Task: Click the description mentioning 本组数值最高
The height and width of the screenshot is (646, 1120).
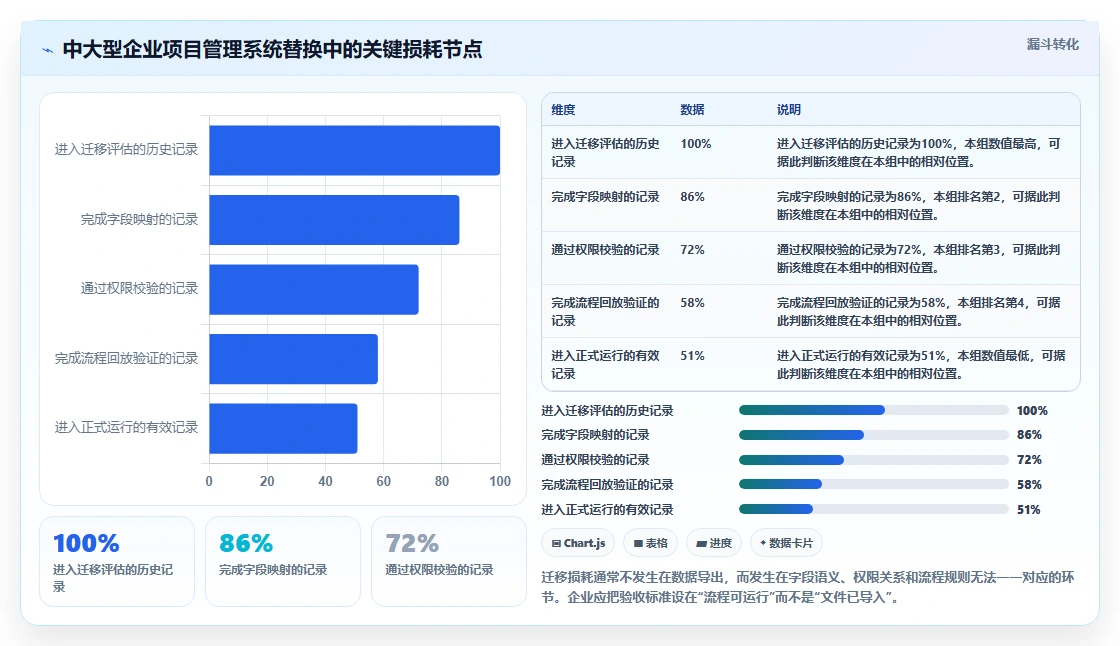Action: 918,152
